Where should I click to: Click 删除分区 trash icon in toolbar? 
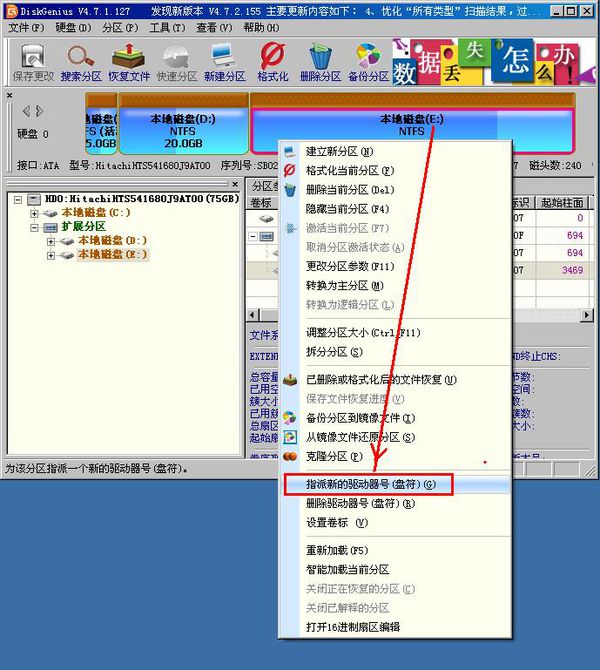click(x=320, y=62)
